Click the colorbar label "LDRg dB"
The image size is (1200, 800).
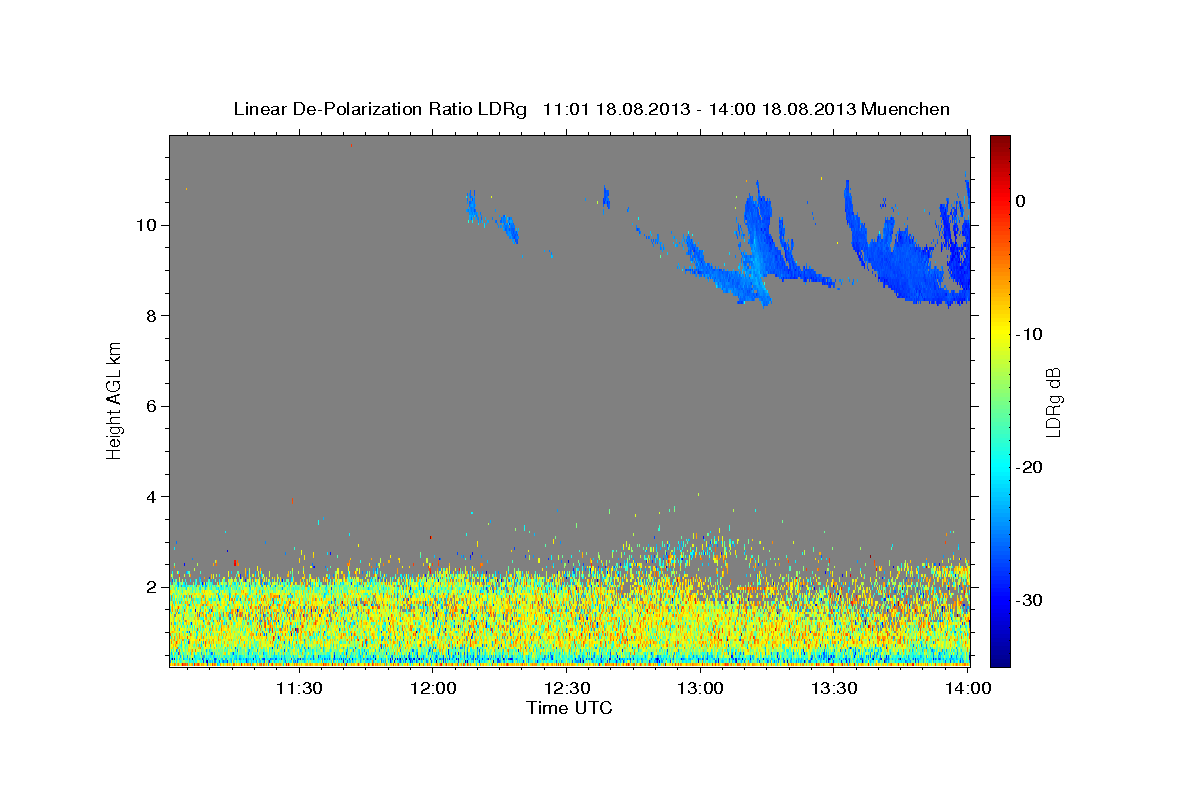pos(1052,402)
